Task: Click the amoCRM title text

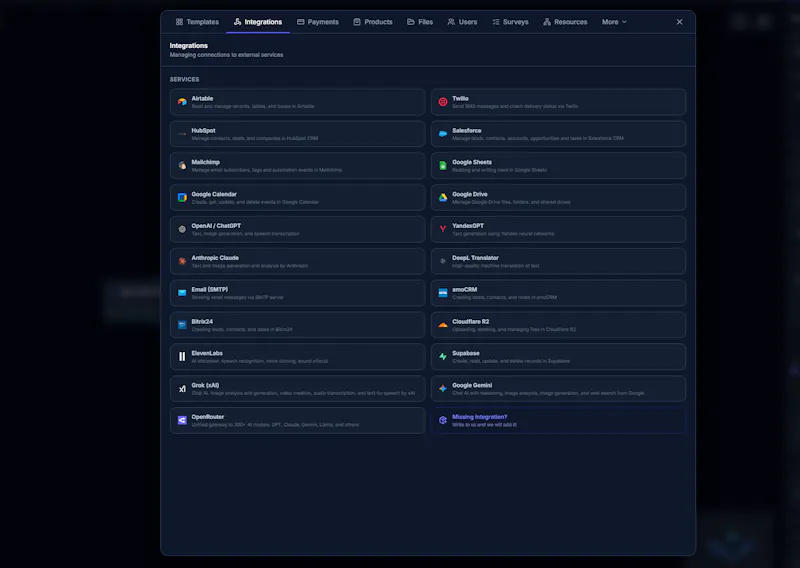Action: pos(465,290)
